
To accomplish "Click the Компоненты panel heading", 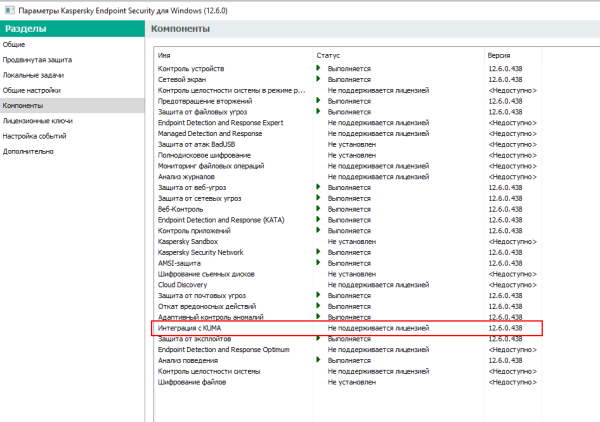I will click(180, 29).
